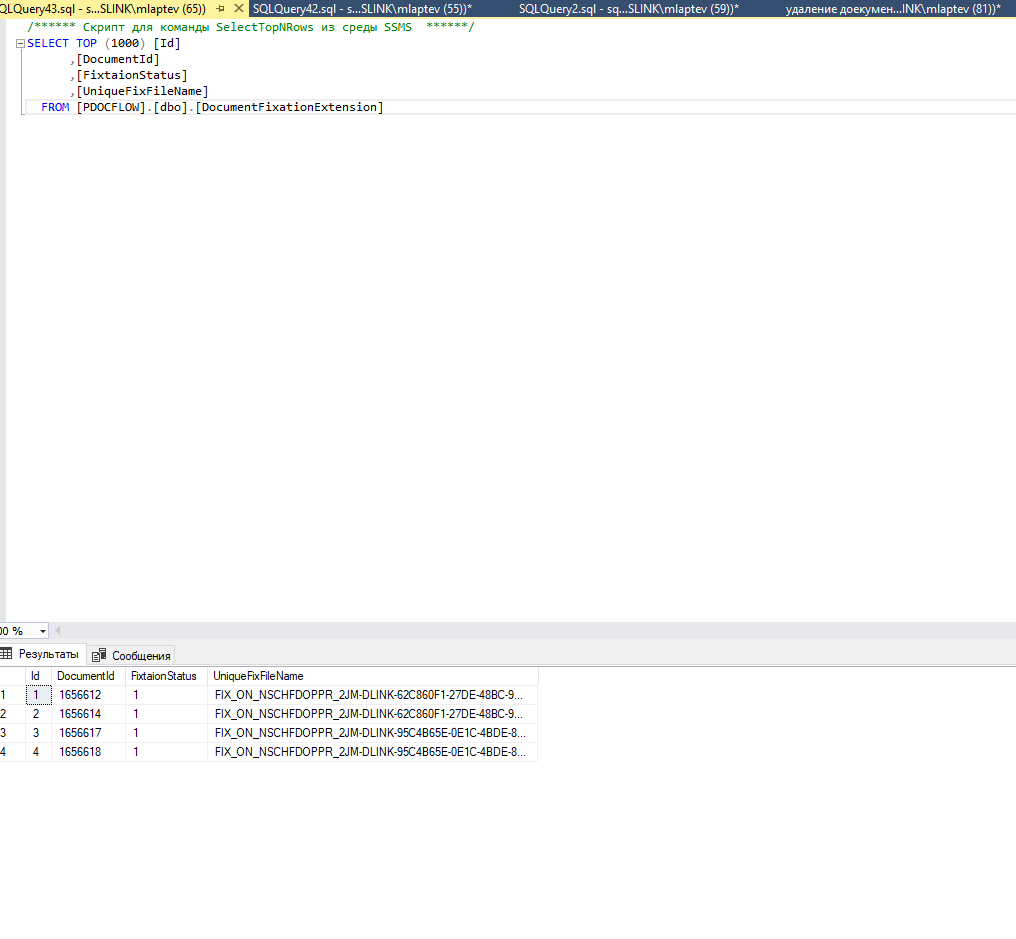Click the FROM keyword in the query
Screen dimensions: 1016x939
click(x=55, y=107)
